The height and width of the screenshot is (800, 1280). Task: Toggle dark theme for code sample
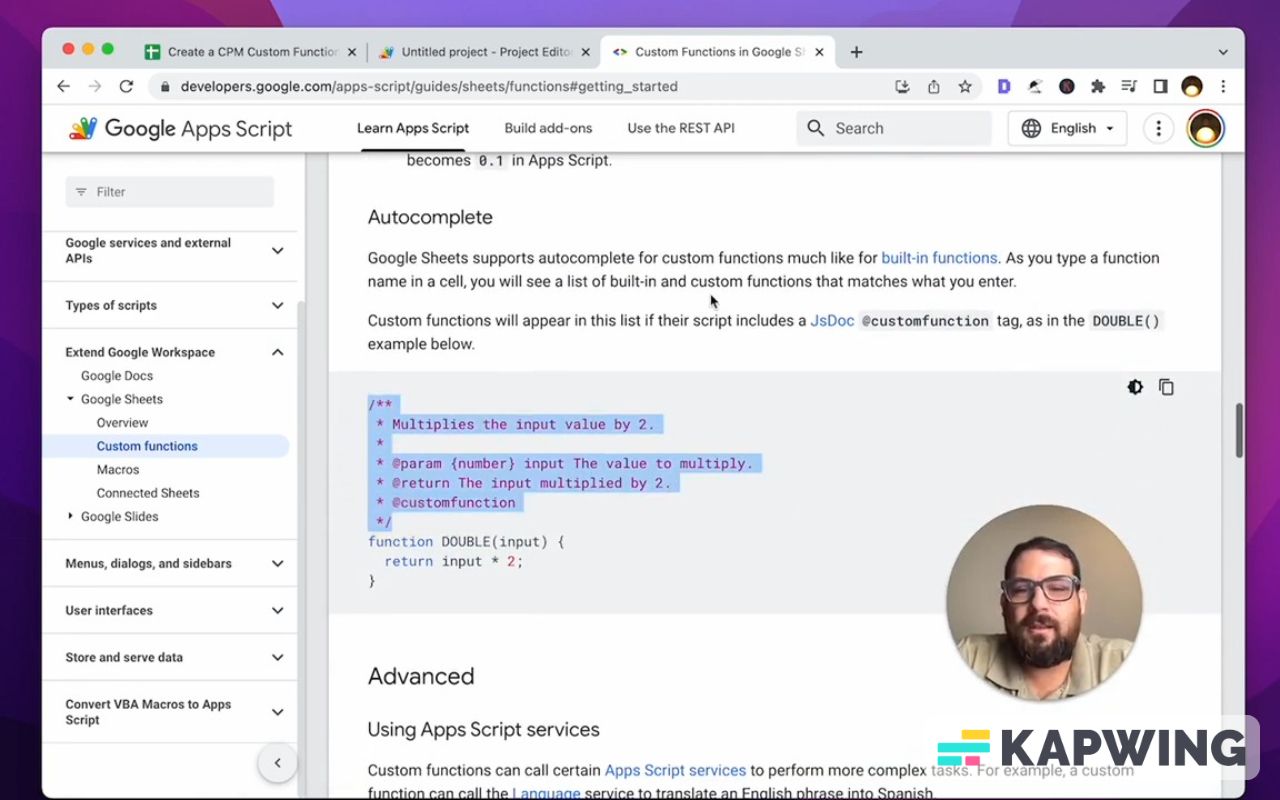(1135, 387)
